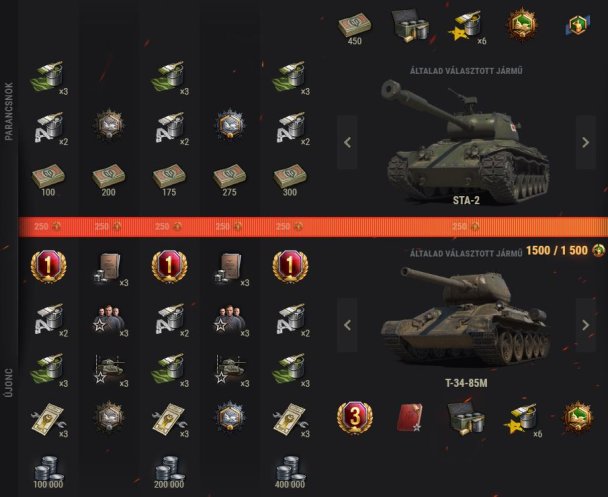Click the STA-2 tank name label
The height and width of the screenshot is (497, 608).
click(466, 200)
